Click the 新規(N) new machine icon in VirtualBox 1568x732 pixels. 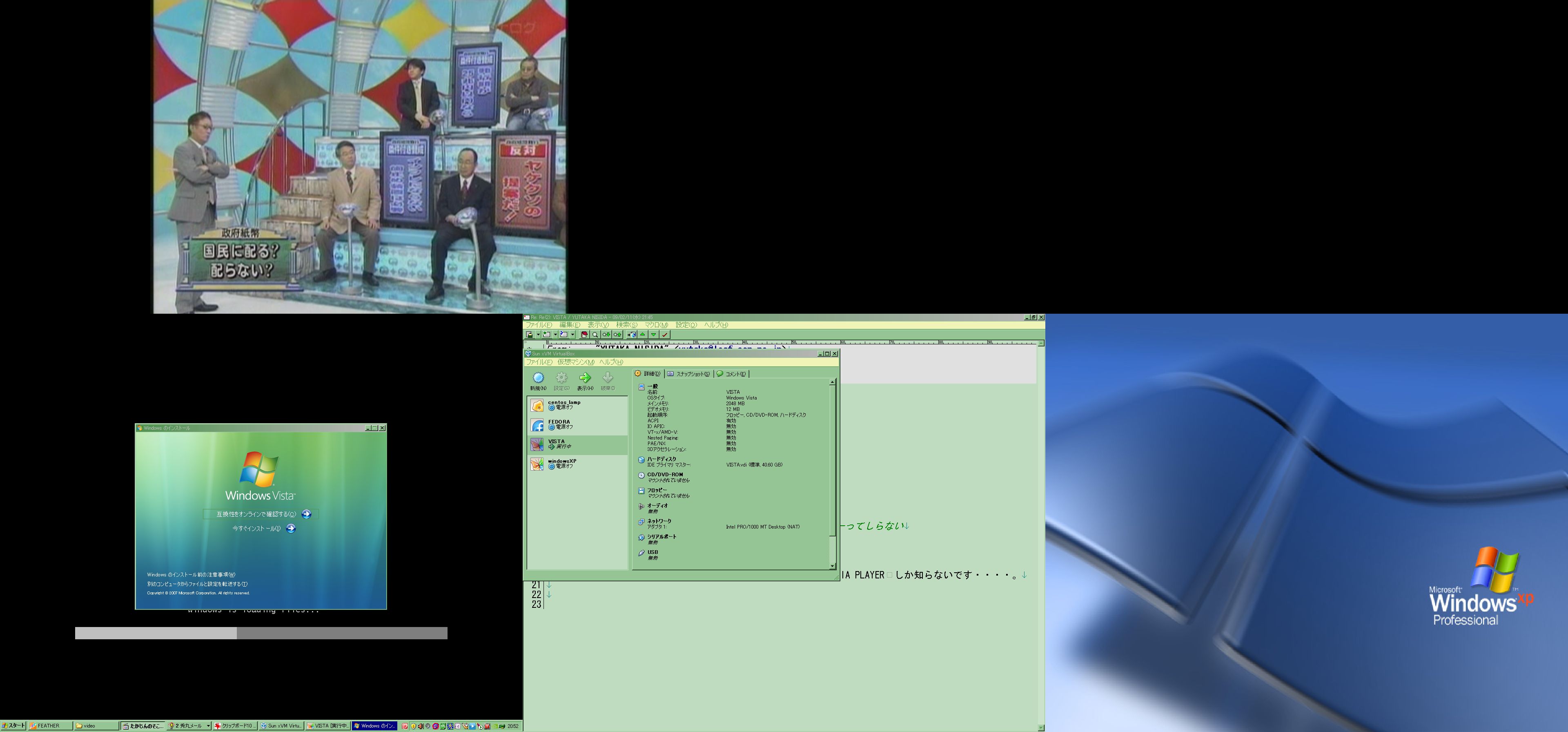538,378
